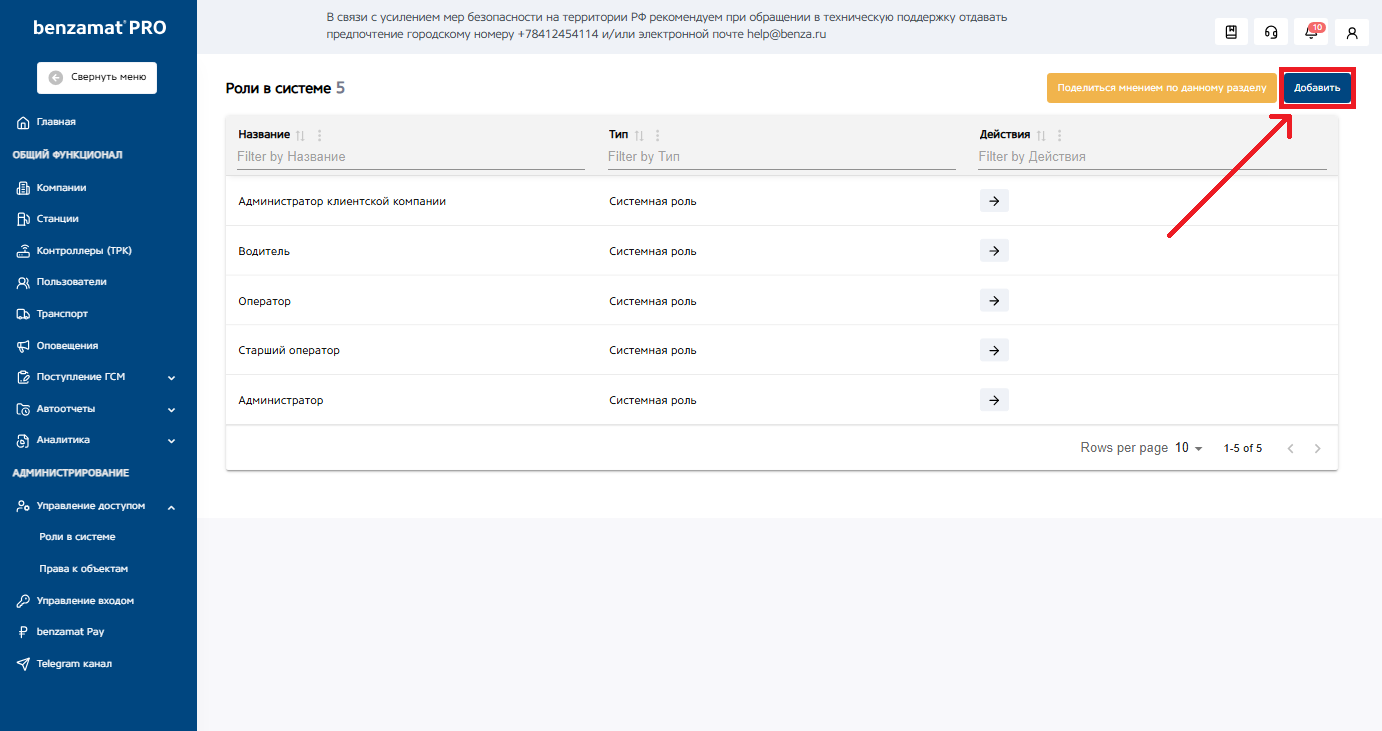1382x731 pixels.
Task: Open the Rows per page dropdown
Action: coord(1189,448)
